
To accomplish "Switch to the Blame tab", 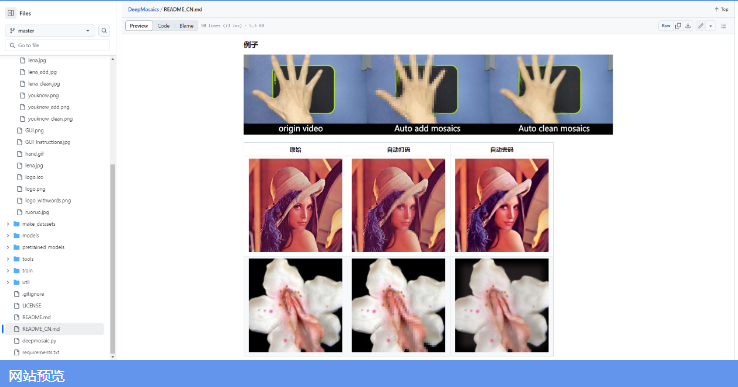I will (x=186, y=26).
